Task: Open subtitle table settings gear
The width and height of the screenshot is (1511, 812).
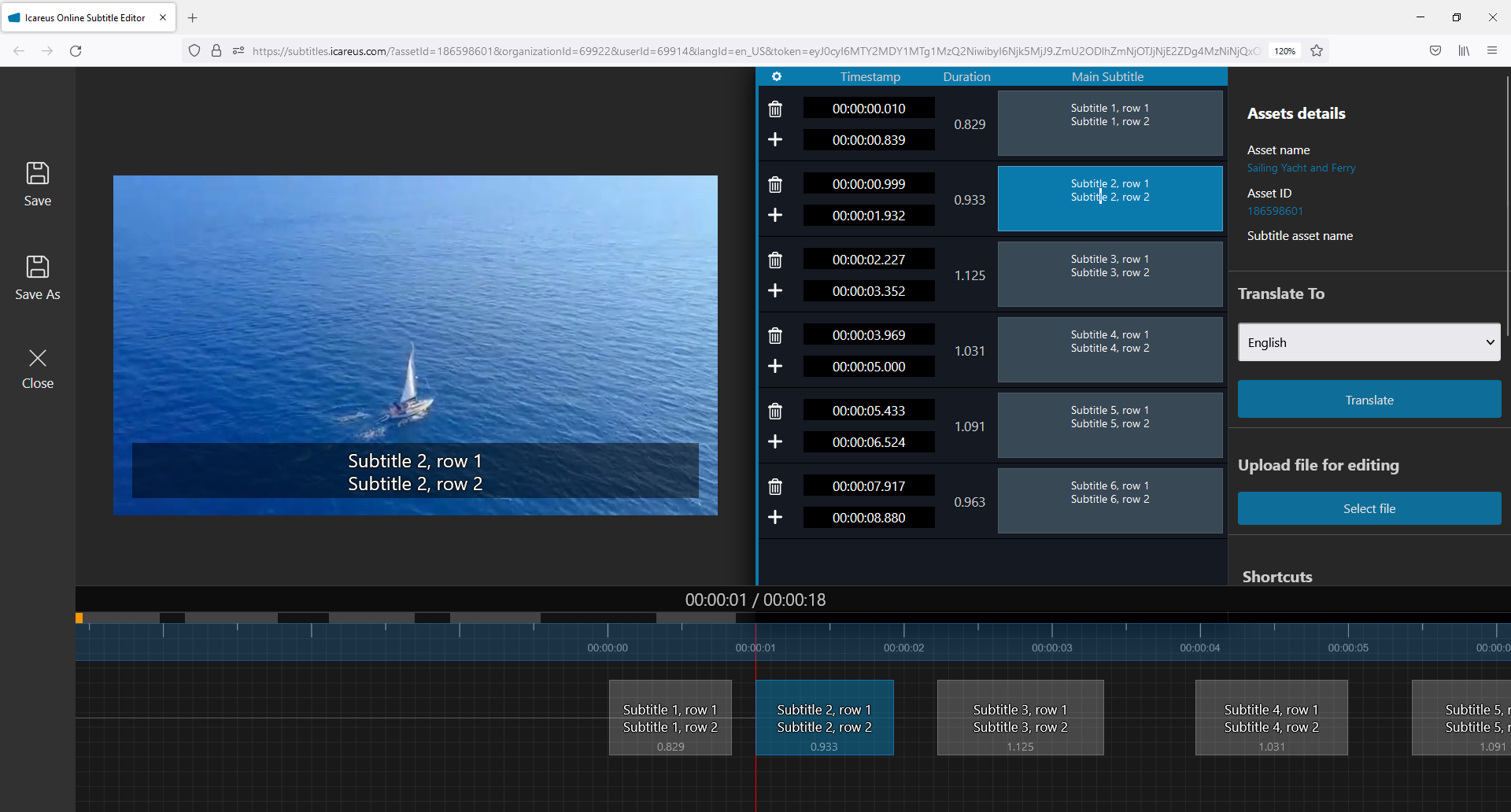Action: [x=776, y=76]
